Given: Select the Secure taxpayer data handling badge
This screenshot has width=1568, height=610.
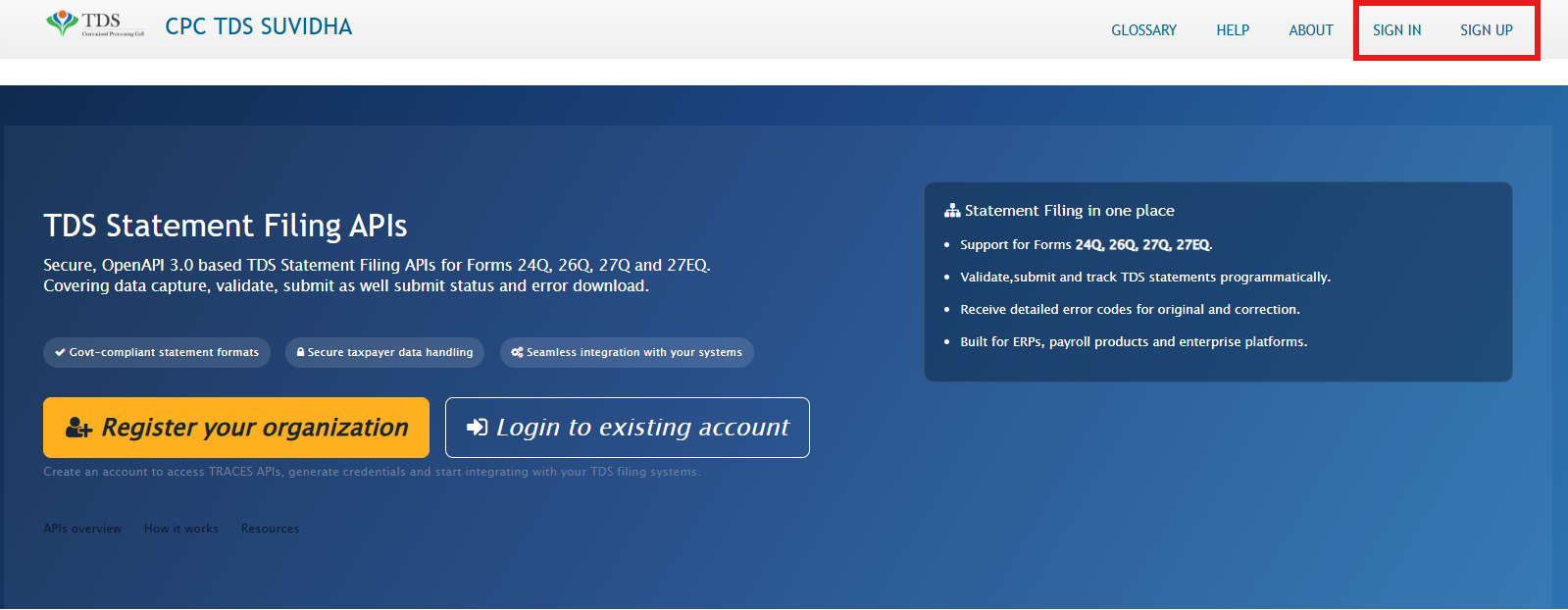Looking at the screenshot, I should pos(384,352).
